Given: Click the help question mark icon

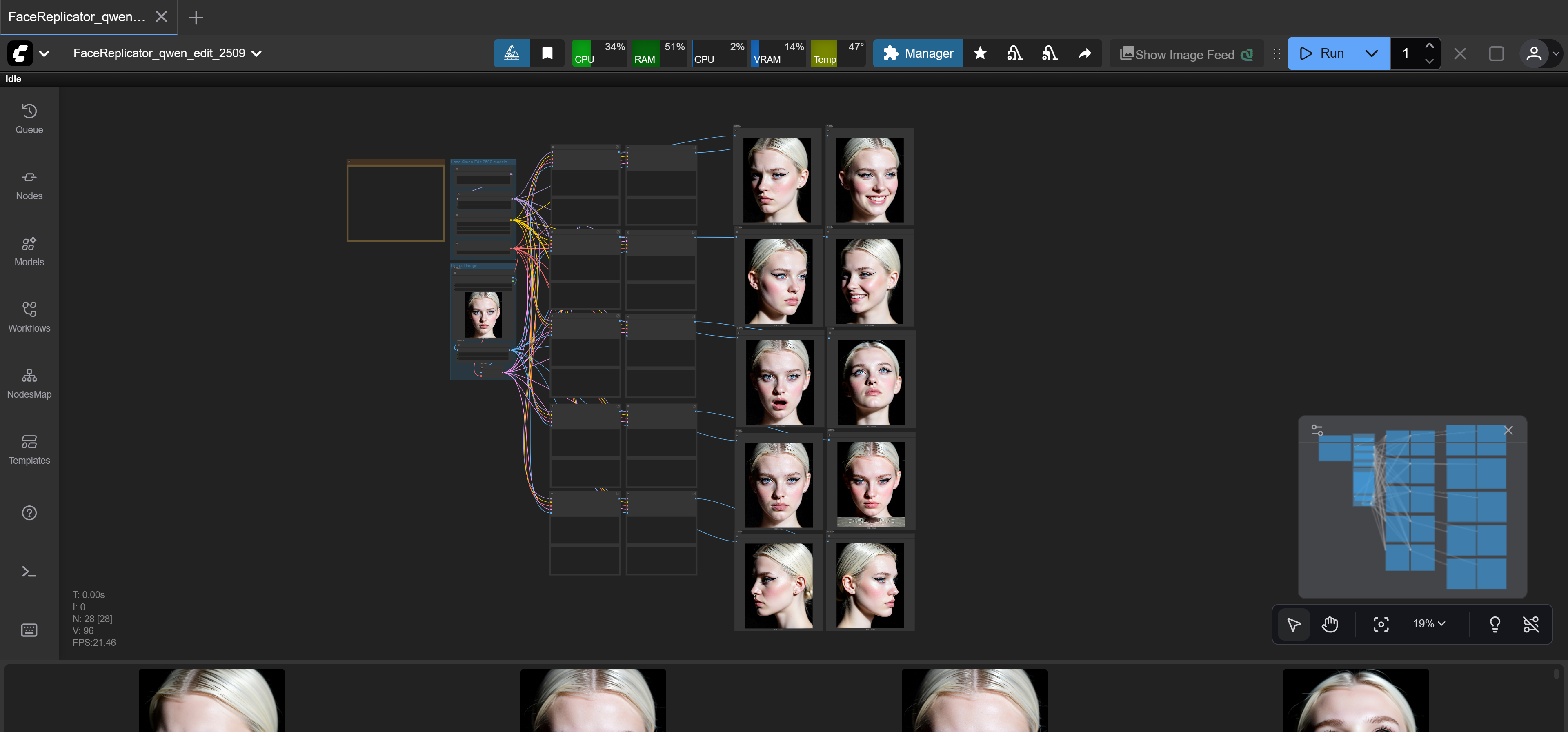Looking at the screenshot, I should click(29, 513).
